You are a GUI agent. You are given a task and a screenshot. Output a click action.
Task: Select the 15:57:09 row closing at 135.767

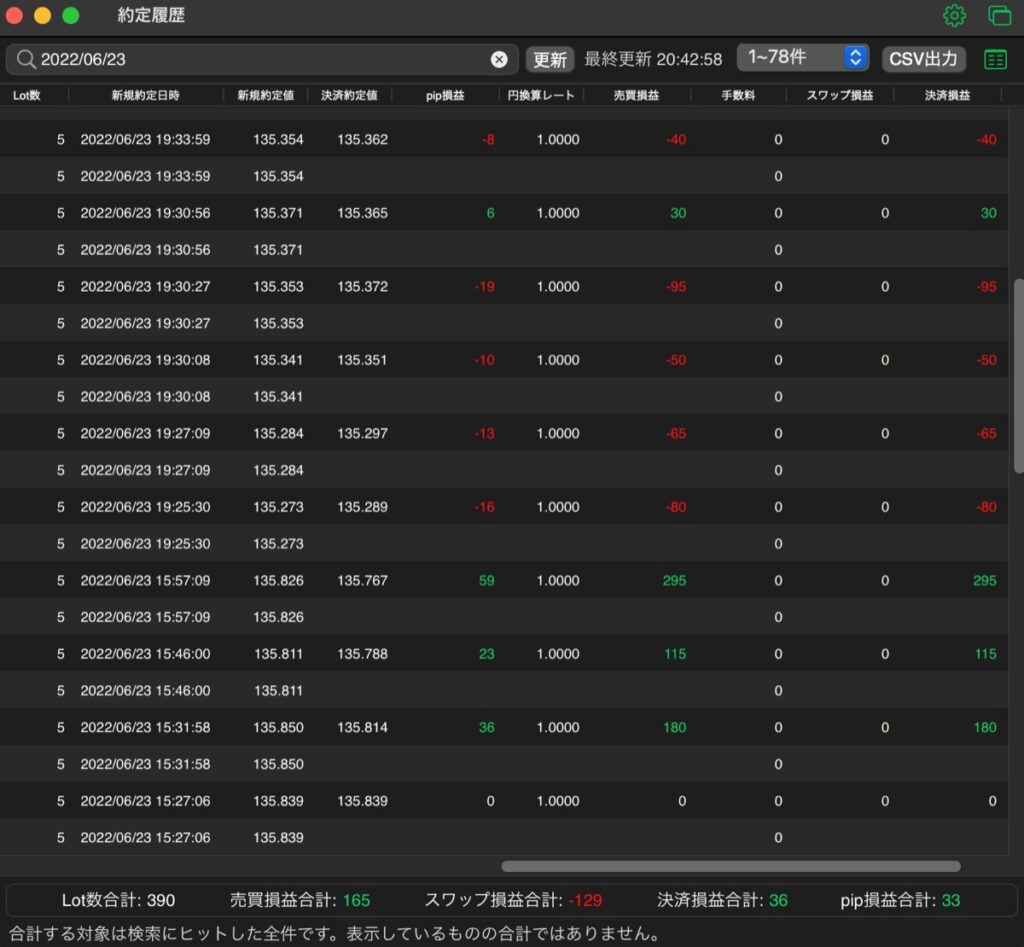coord(504,580)
